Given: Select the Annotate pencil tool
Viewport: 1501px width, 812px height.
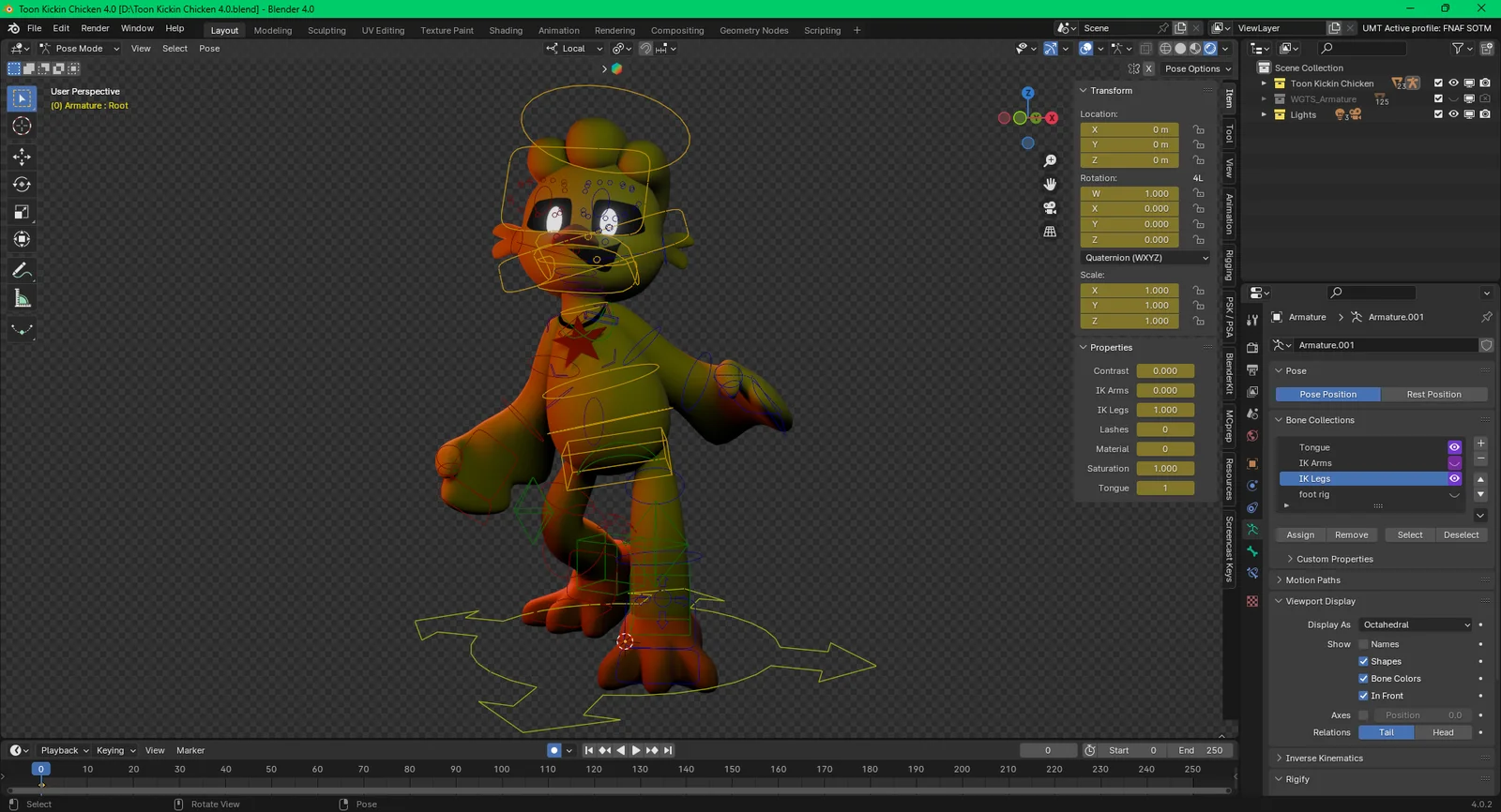Looking at the screenshot, I should click(22, 271).
